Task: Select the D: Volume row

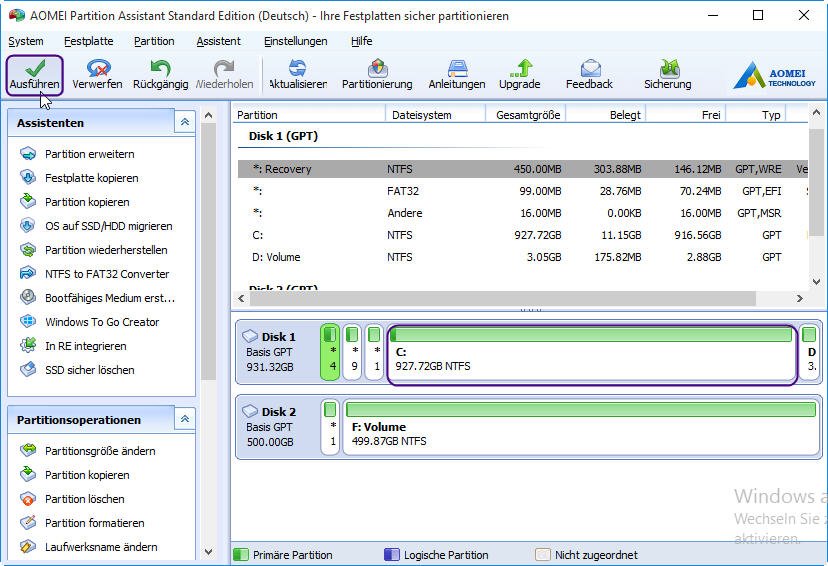Action: click(x=523, y=257)
